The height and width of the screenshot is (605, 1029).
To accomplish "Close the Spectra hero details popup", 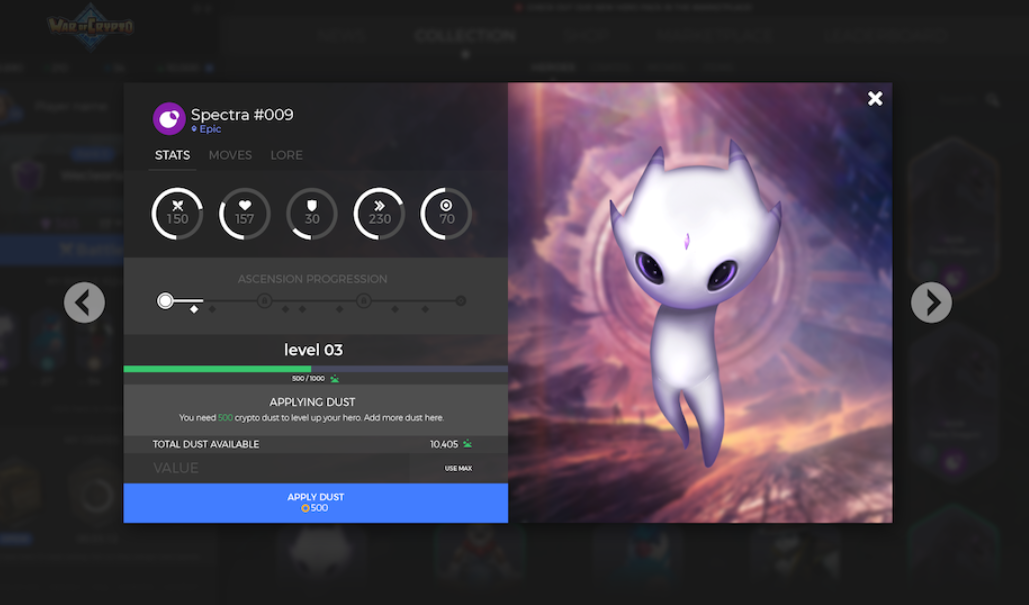I will 875,98.
